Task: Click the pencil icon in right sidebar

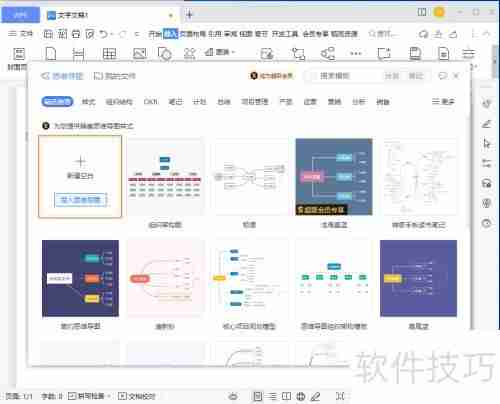Action: coord(487,124)
